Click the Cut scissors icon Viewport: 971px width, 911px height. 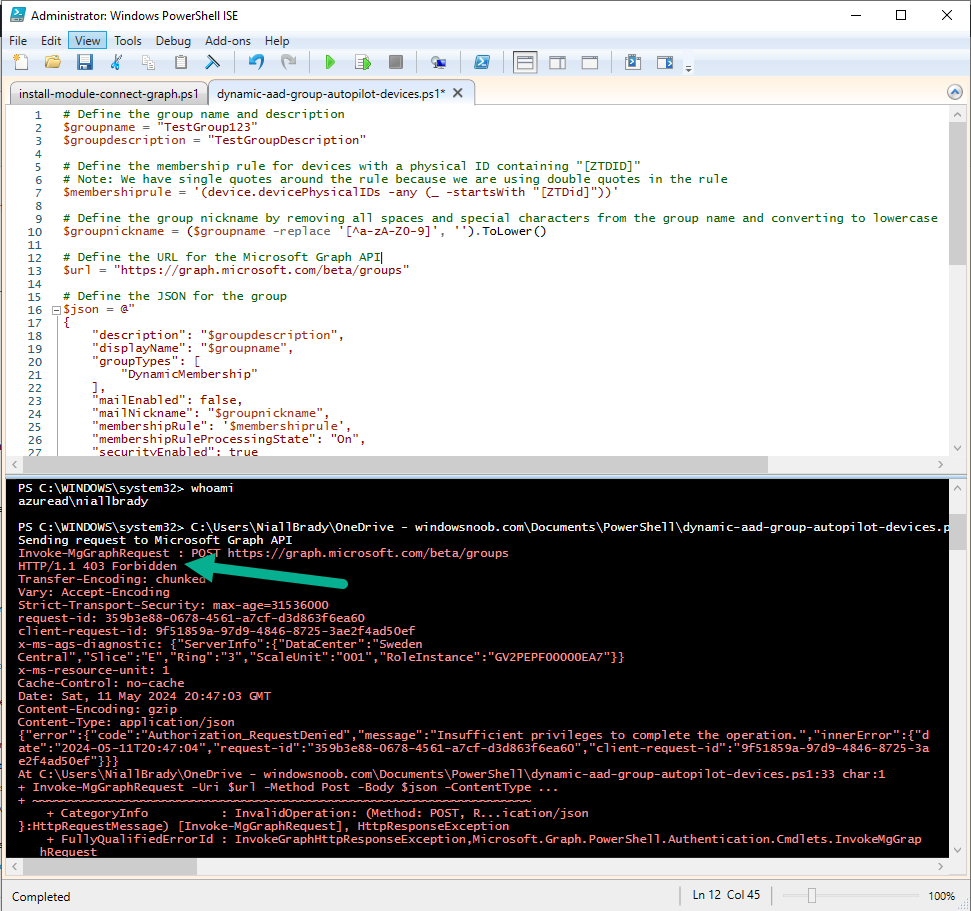pos(116,62)
